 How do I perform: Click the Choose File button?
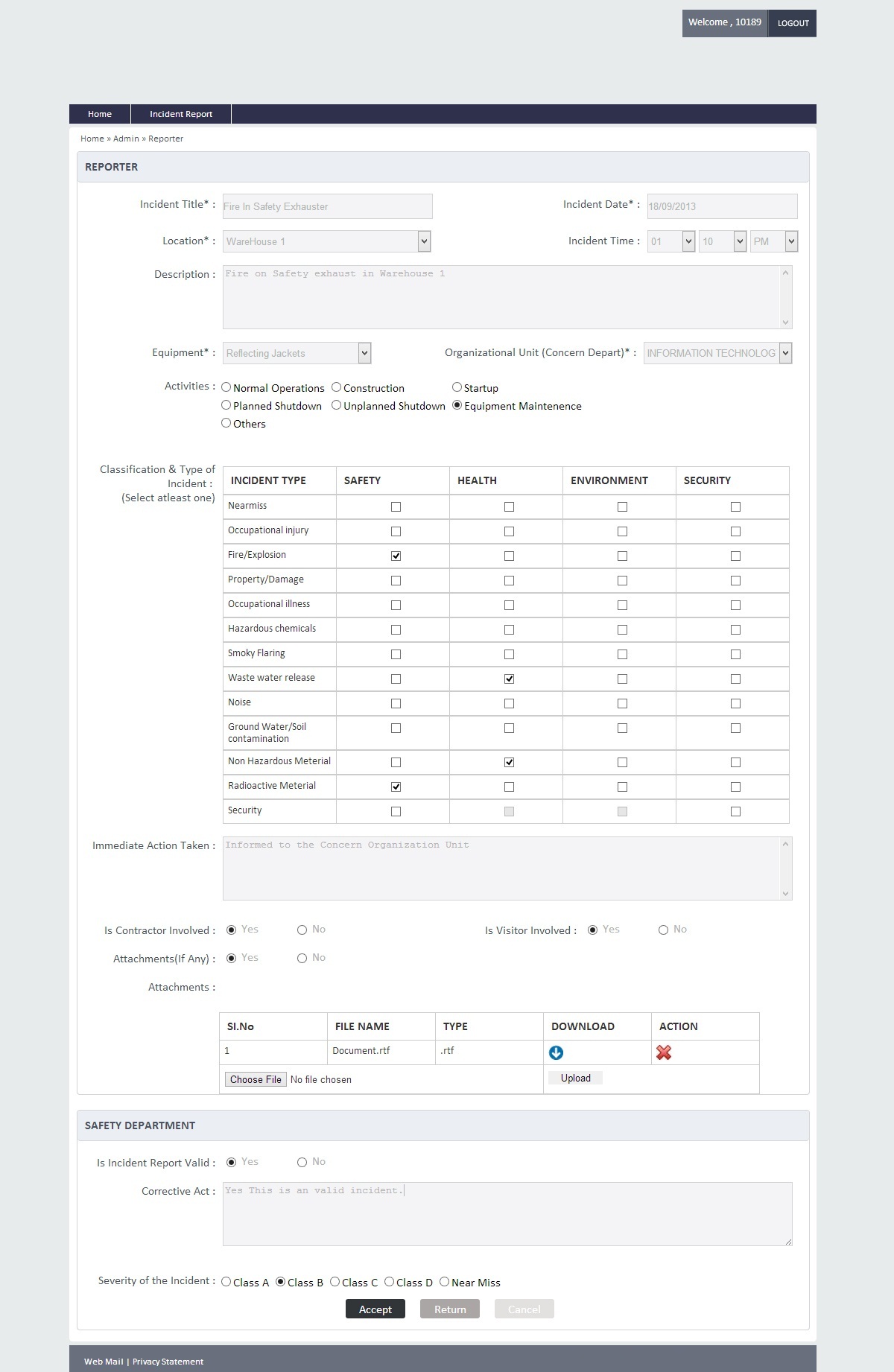256,1079
